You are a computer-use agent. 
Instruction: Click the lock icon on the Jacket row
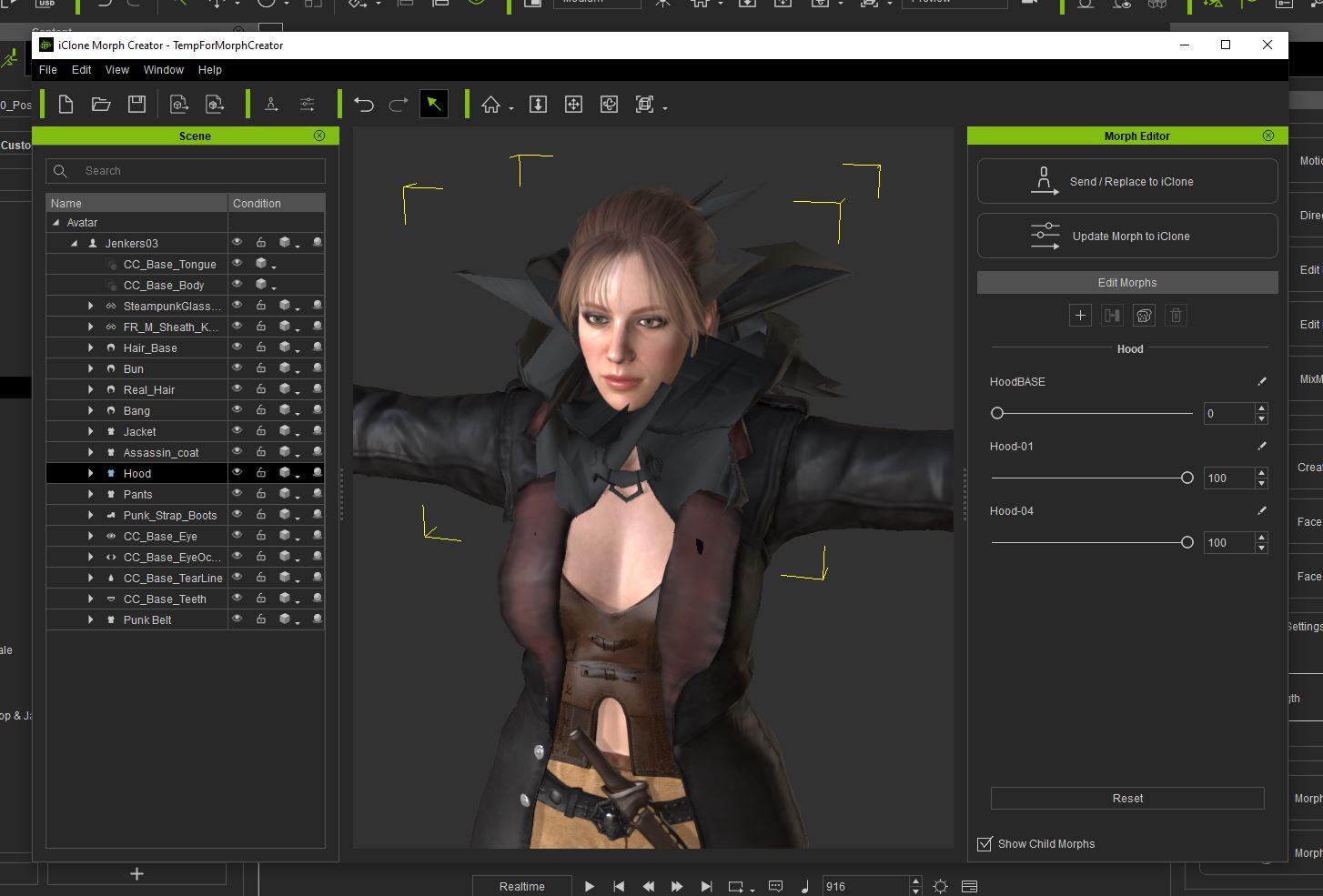[261, 431]
